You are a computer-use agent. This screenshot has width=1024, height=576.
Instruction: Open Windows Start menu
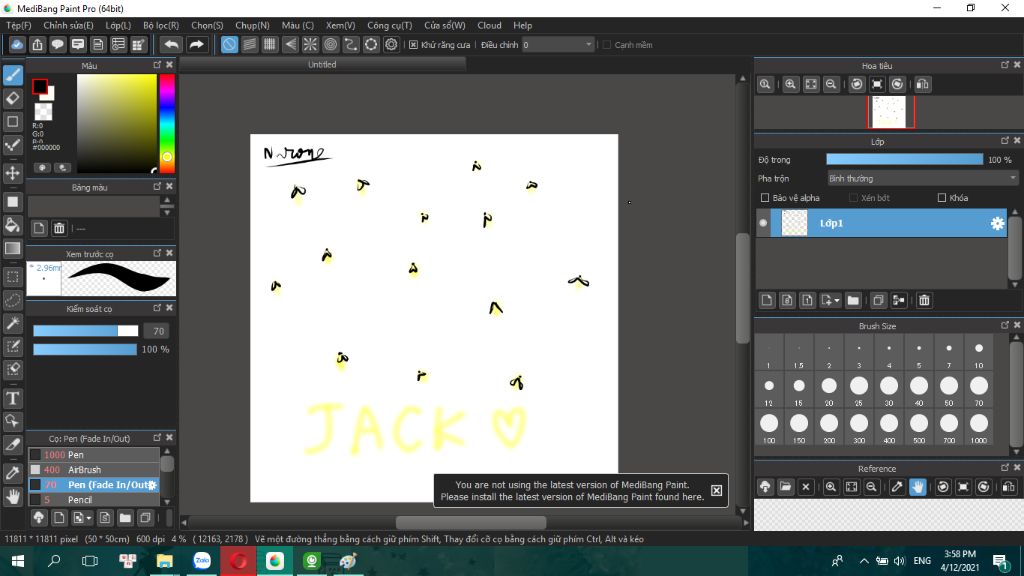(18, 561)
